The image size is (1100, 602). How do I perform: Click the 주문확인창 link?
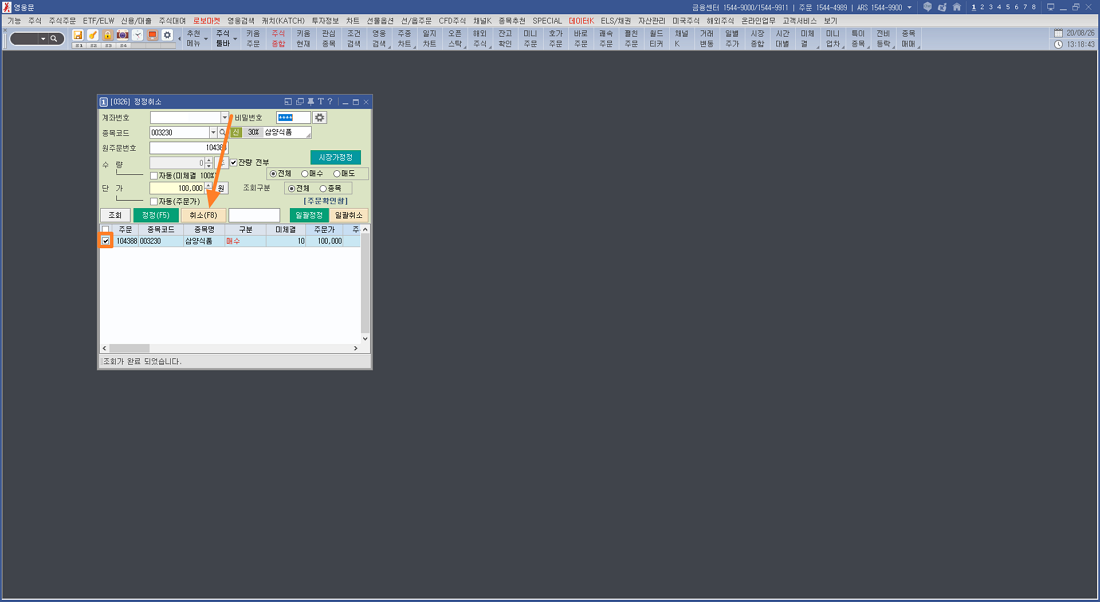(326, 201)
